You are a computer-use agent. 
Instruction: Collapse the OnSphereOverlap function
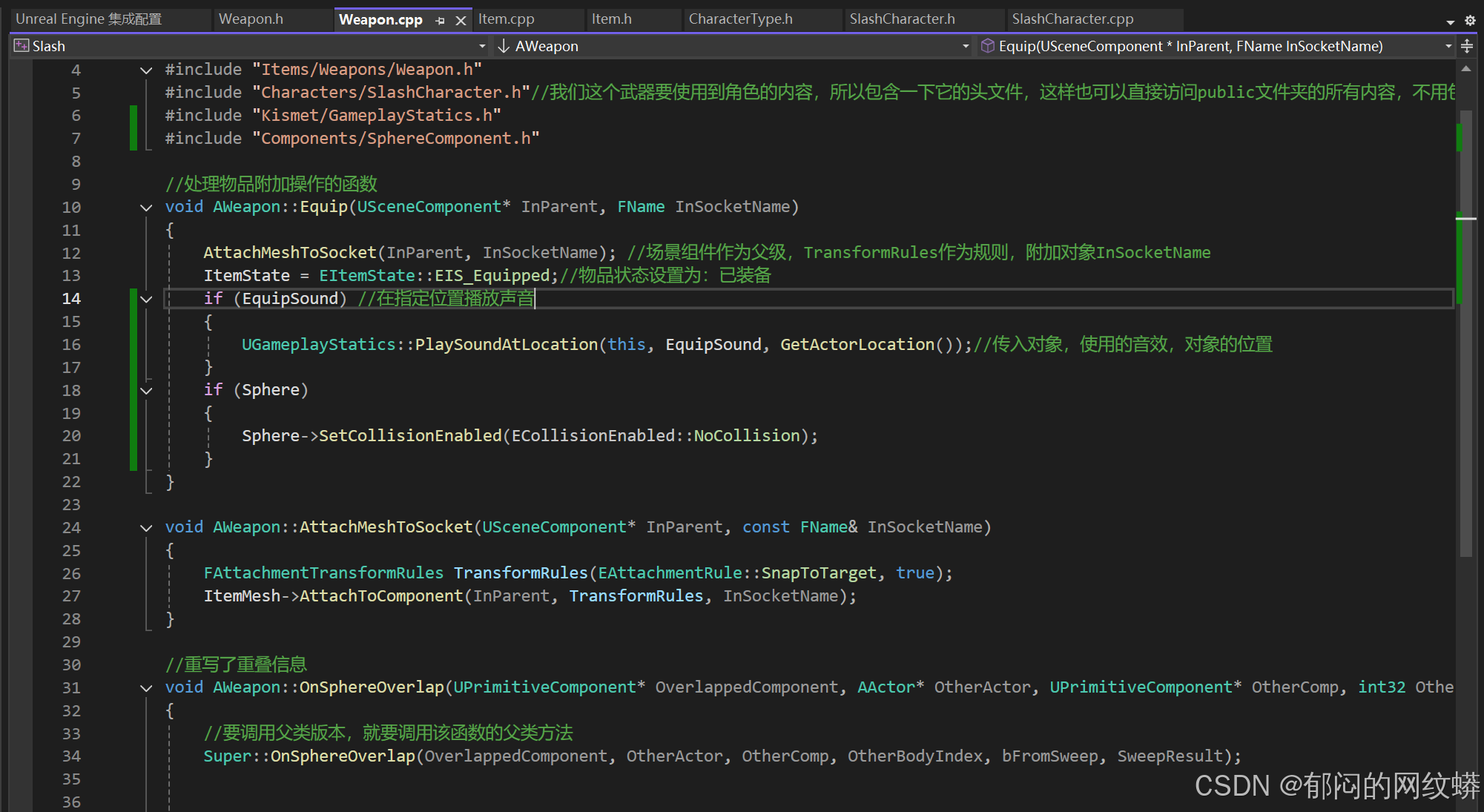(146, 688)
